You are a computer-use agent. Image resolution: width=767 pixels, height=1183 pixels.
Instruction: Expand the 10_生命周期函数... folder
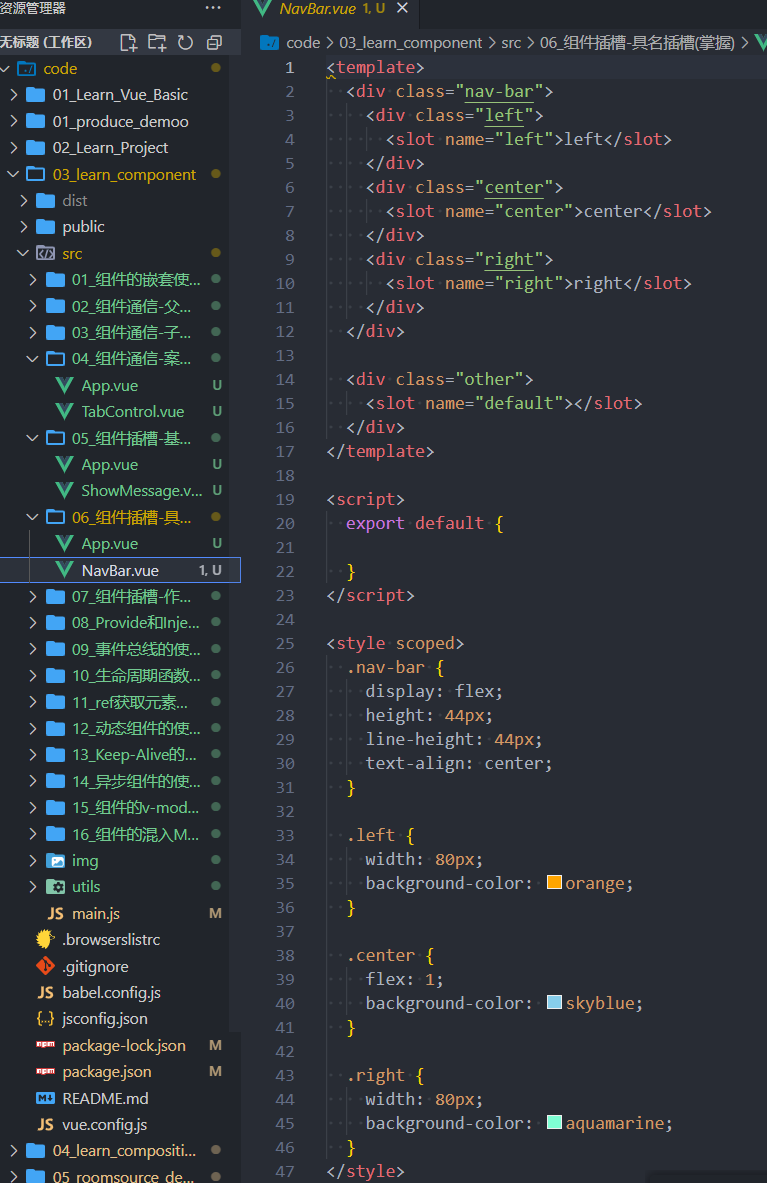pyautogui.click(x=32, y=675)
